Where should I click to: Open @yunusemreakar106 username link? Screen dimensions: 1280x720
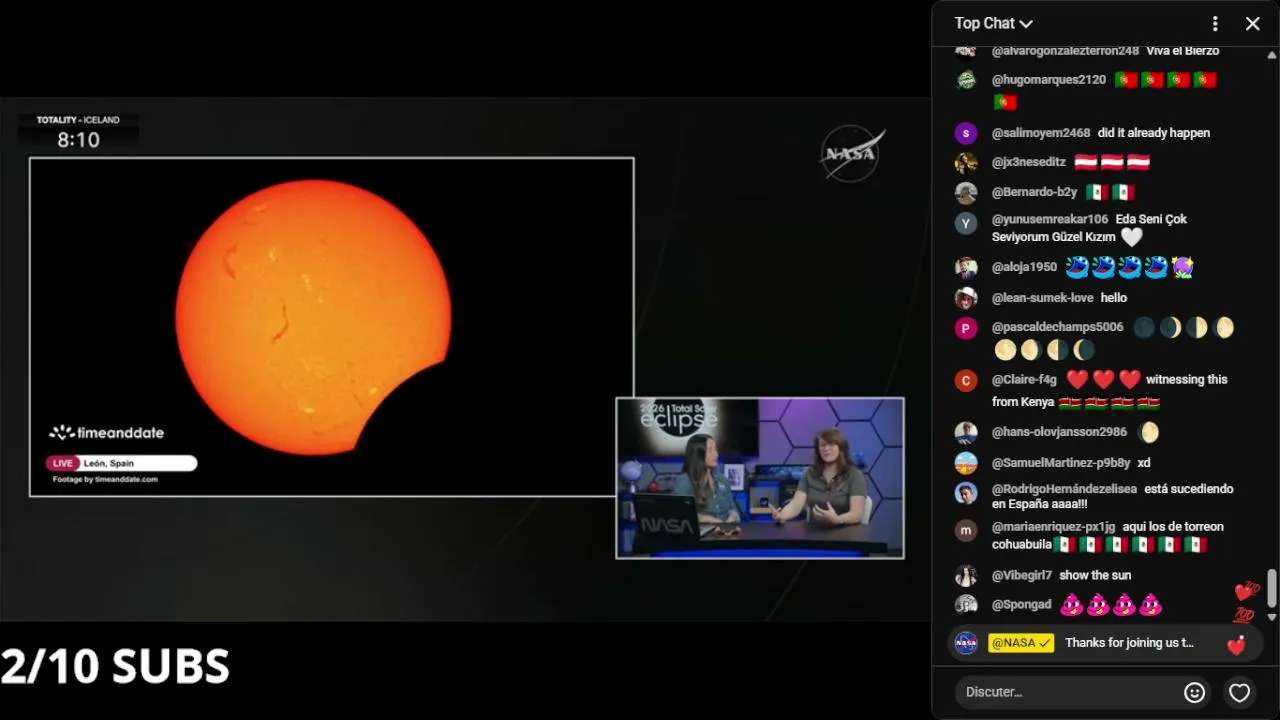(x=1050, y=219)
